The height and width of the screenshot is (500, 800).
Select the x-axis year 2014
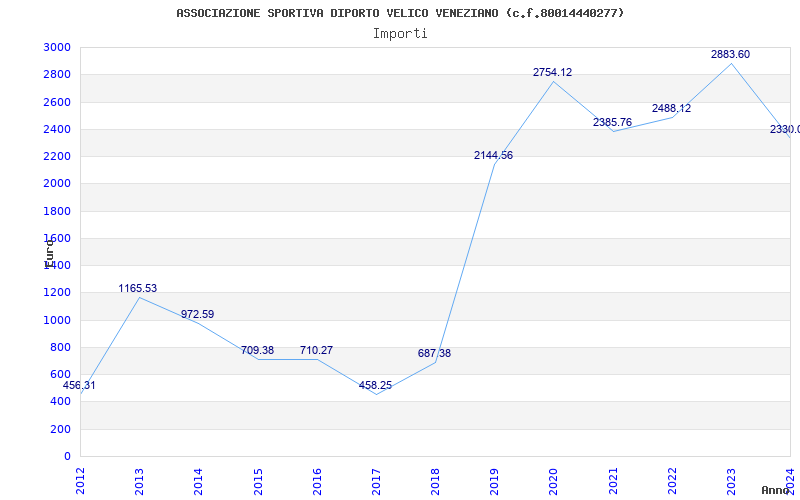point(198,481)
